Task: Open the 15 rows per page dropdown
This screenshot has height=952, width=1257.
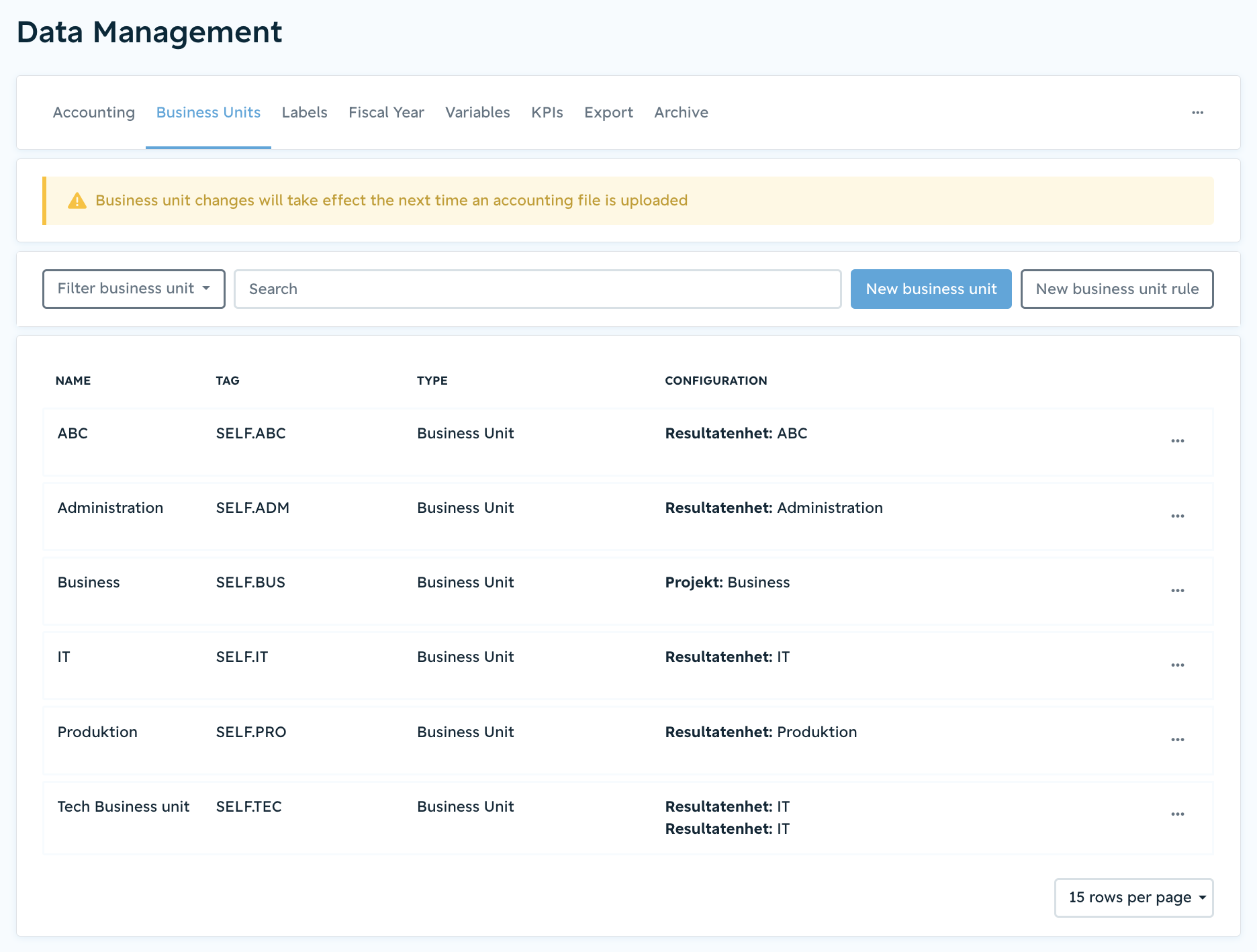Action: [x=1133, y=898]
